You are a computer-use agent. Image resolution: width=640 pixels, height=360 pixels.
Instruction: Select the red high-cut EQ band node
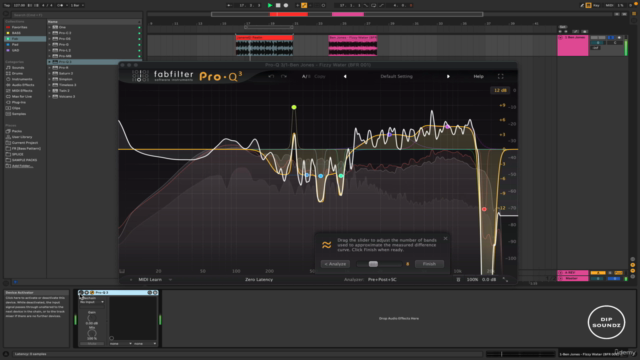click(484, 209)
